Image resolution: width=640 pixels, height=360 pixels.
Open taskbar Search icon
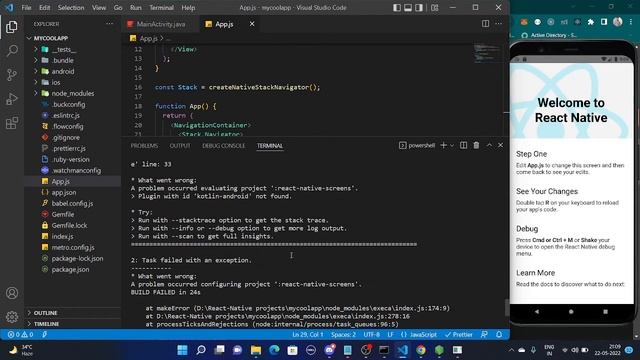coord(201,350)
